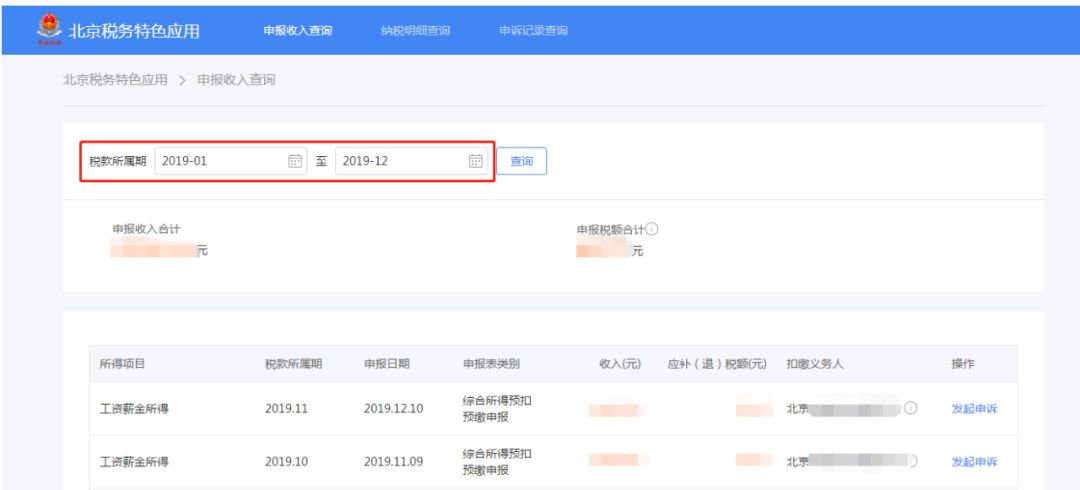The width and height of the screenshot is (1080, 490).
Task: Open the 纳税明细查询 tab
Action: (x=415, y=31)
